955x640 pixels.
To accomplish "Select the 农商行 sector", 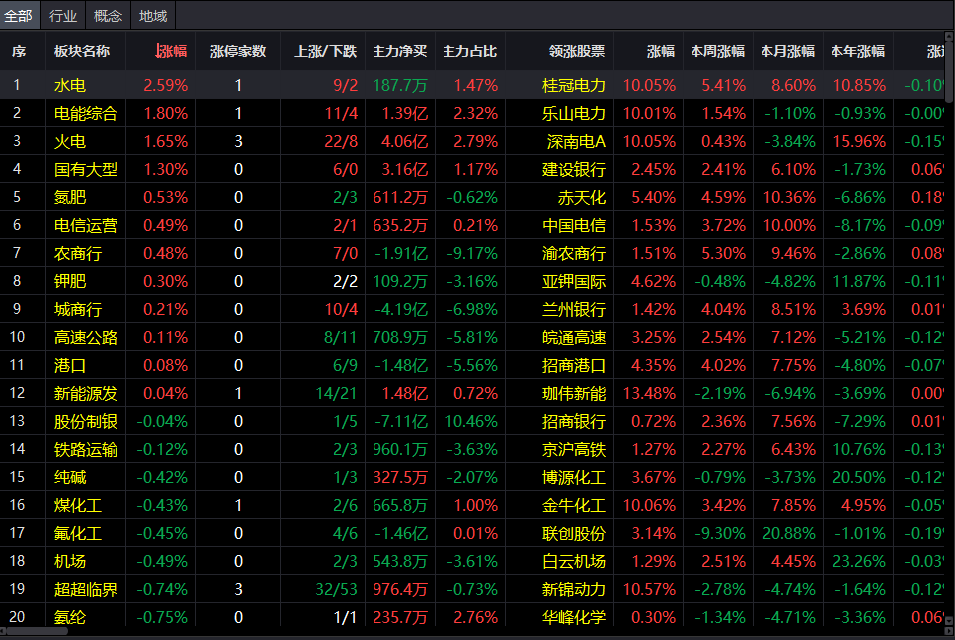I will pos(77,253).
